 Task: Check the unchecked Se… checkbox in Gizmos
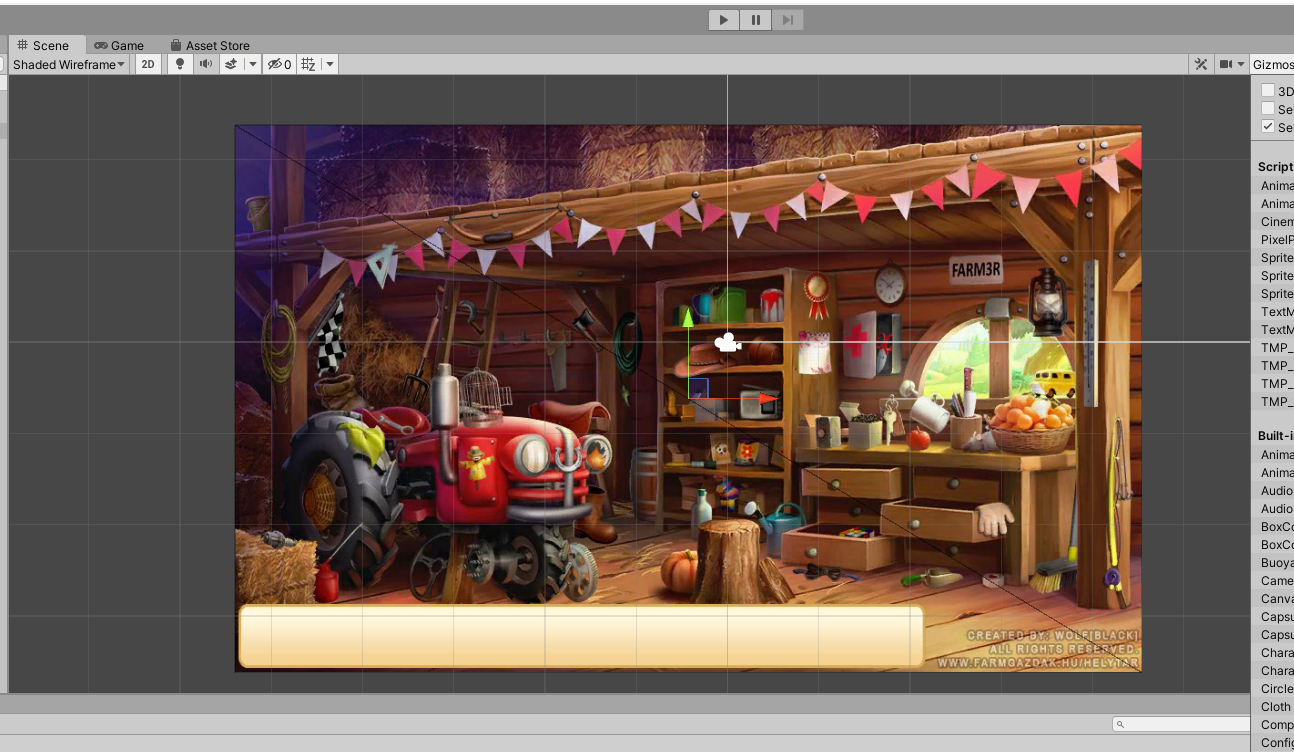[1268, 109]
